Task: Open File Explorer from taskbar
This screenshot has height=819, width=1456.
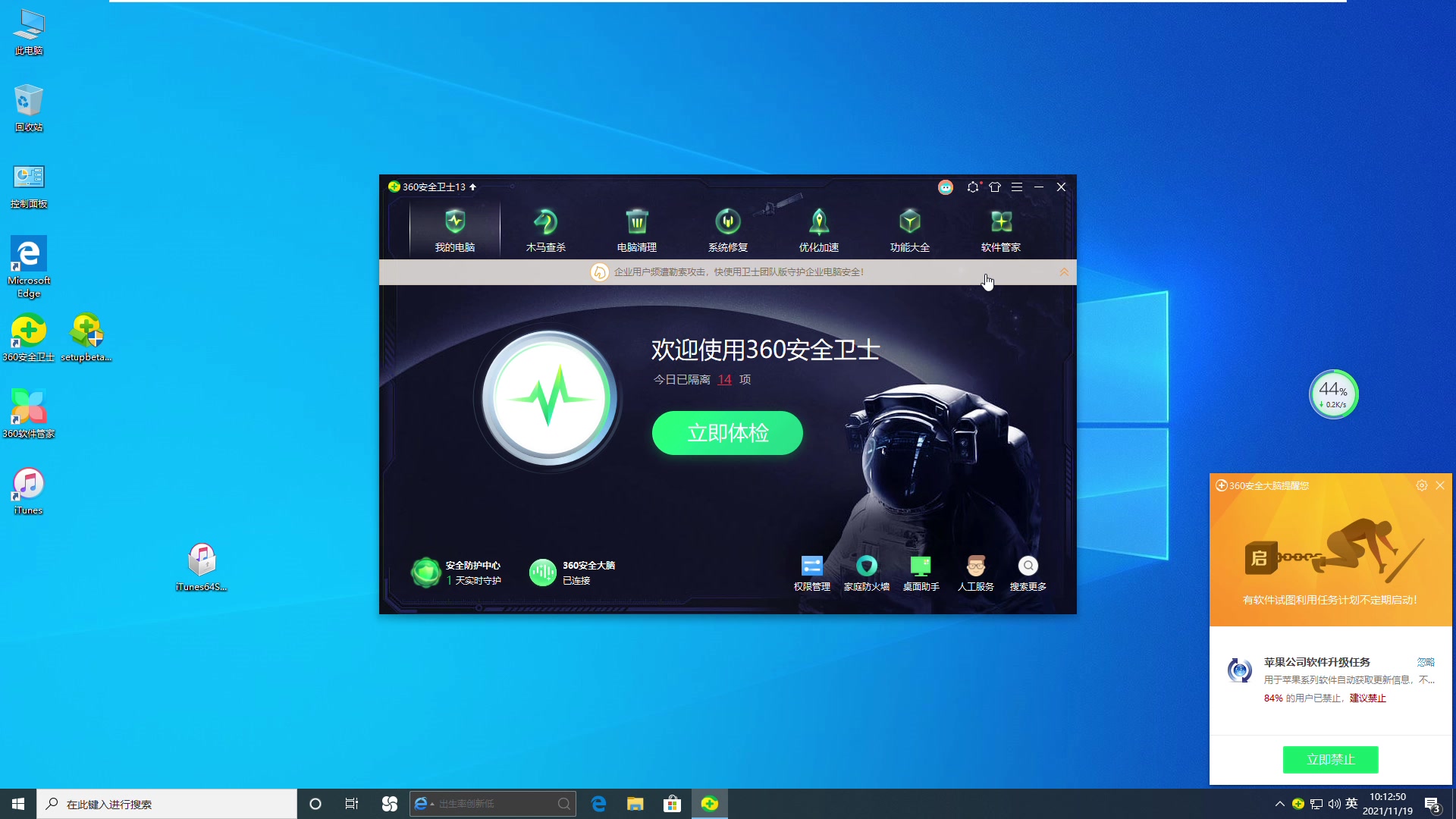Action: point(635,804)
